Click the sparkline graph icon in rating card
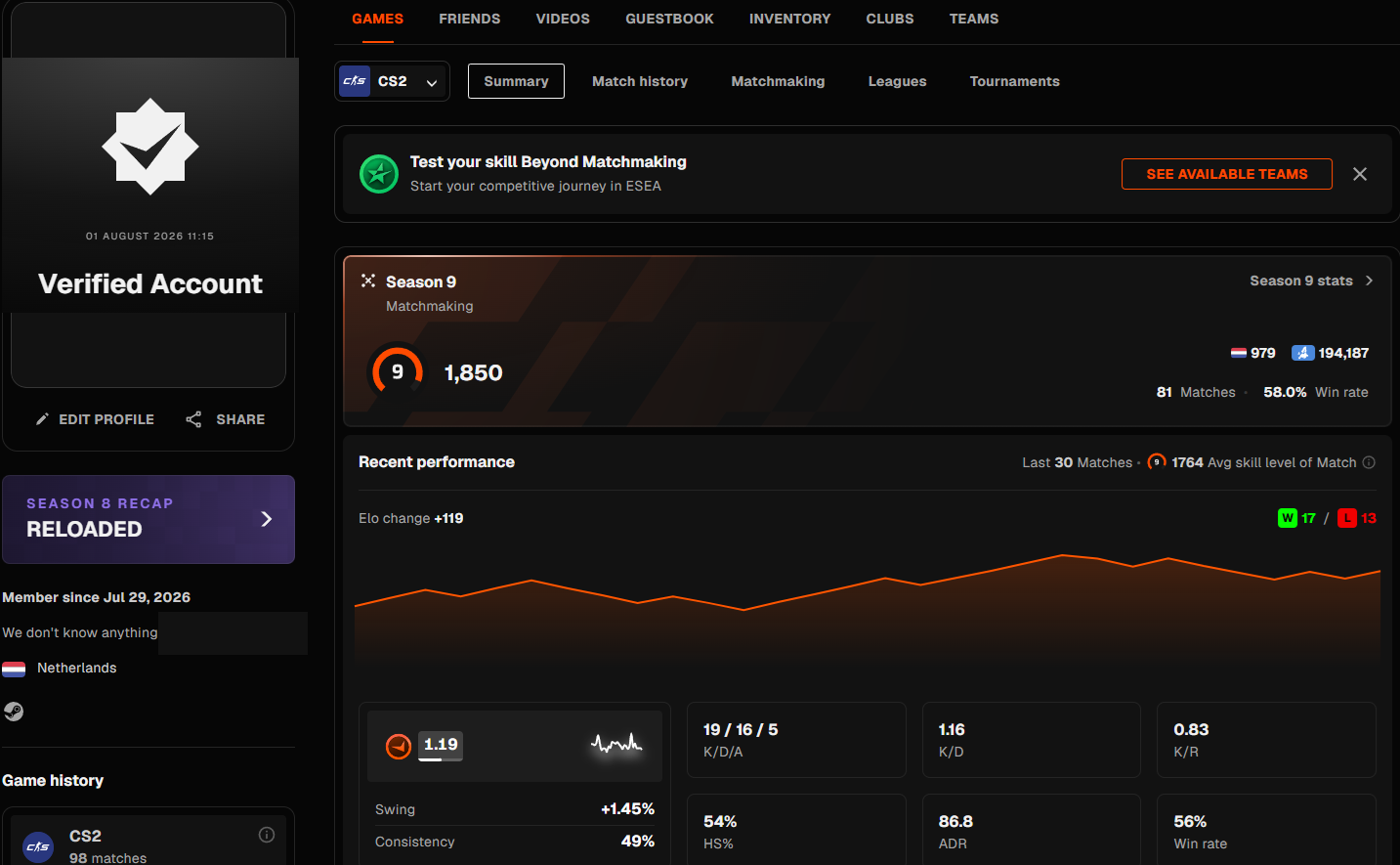1400x865 pixels. point(616,745)
